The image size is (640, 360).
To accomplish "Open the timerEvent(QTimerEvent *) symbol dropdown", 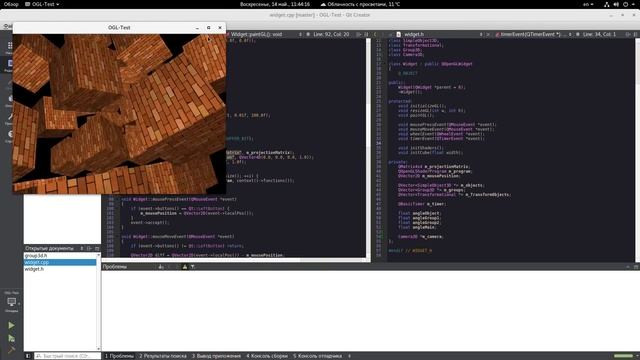I will pyautogui.click(x=533, y=34).
